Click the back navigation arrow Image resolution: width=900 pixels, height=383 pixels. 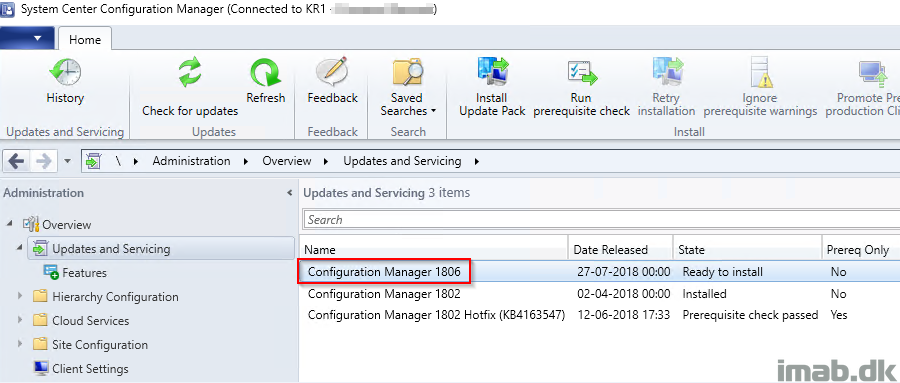coord(16,161)
